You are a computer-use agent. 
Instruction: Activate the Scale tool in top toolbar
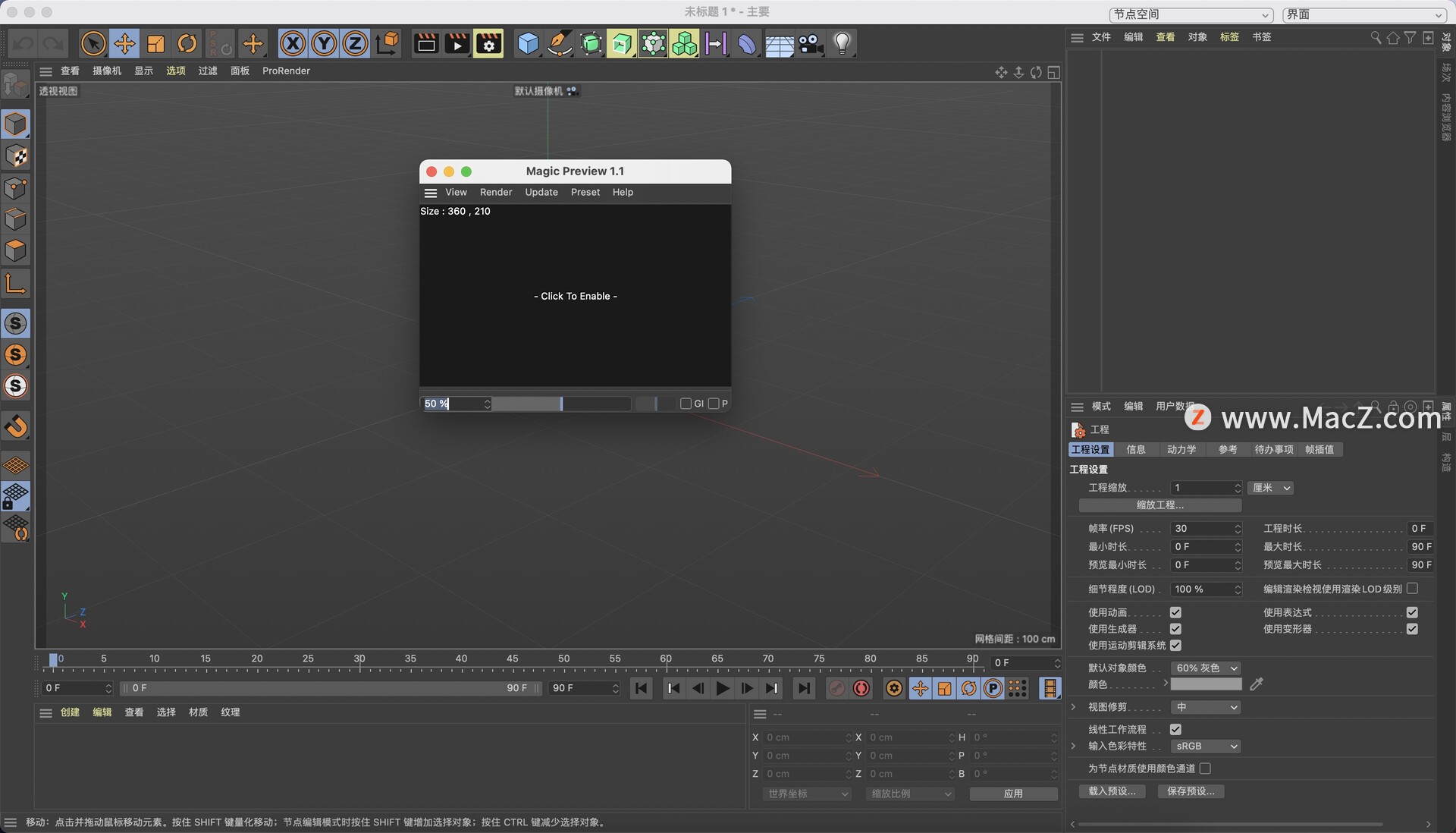pyautogui.click(x=155, y=43)
